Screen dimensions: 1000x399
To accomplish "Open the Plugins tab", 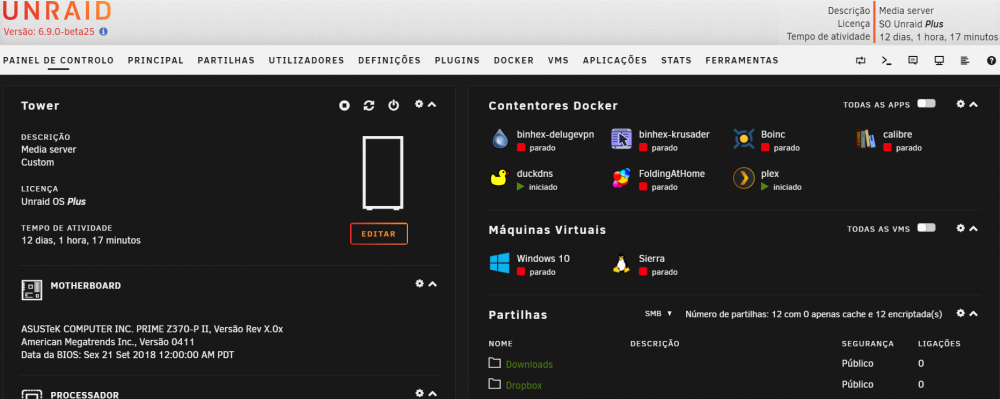I will pyautogui.click(x=457, y=61).
